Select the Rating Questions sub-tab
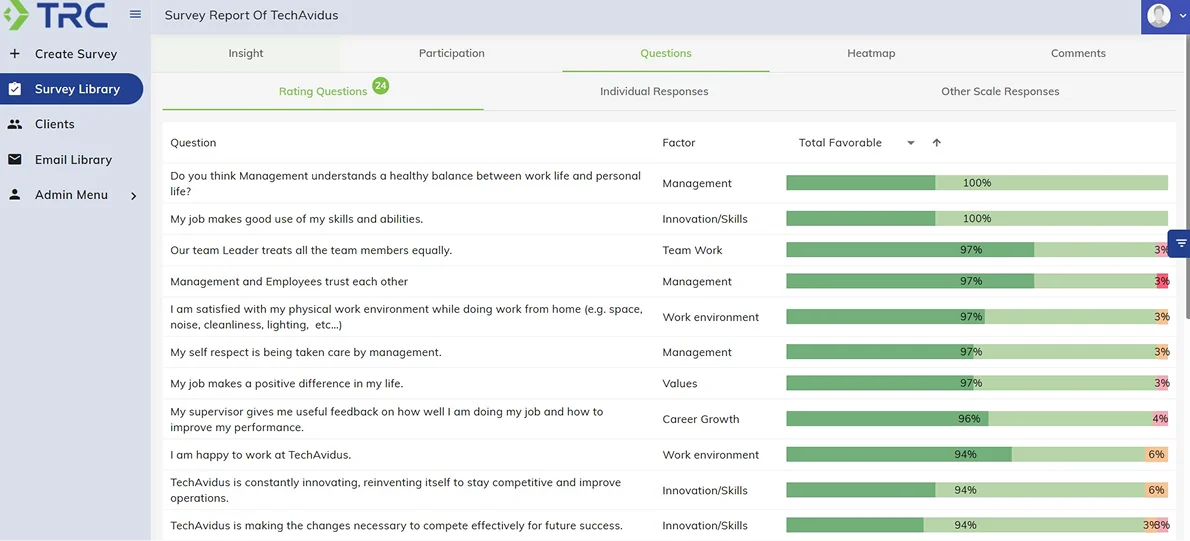This screenshot has width=1190, height=541. tap(323, 91)
